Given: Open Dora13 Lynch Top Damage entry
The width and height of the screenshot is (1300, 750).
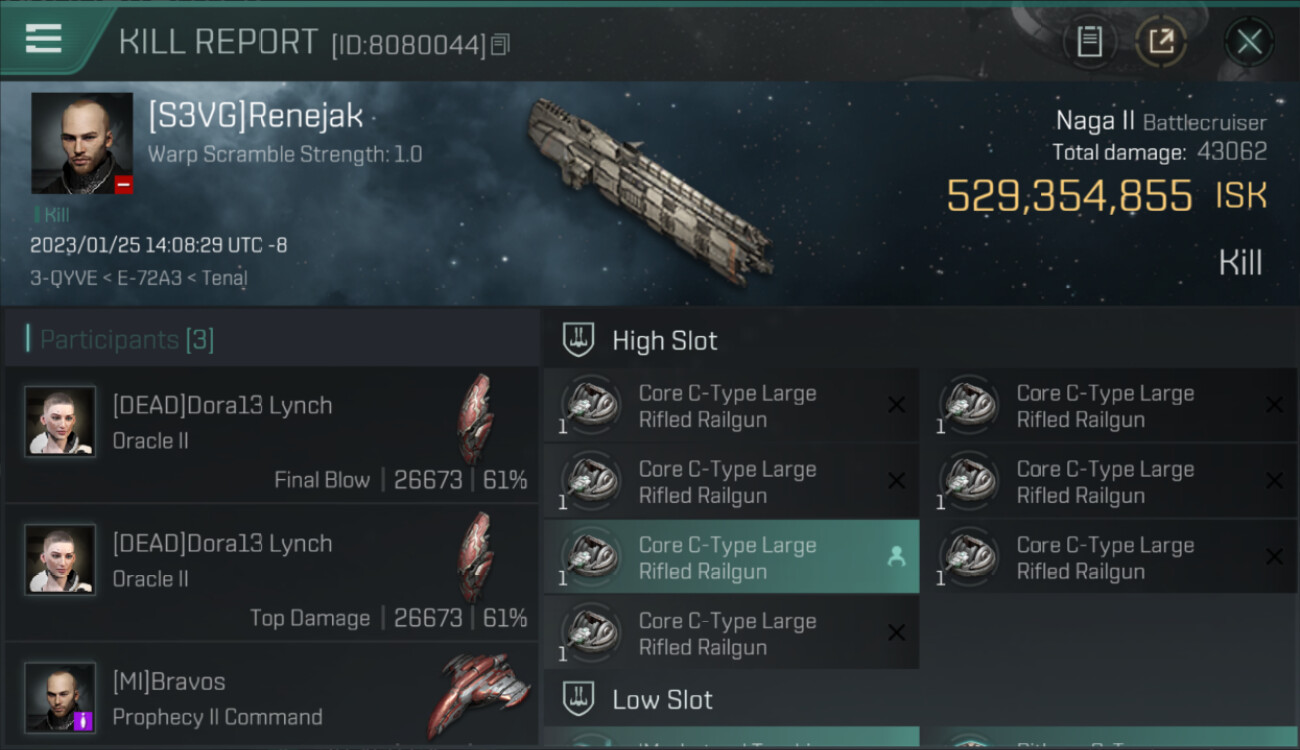Looking at the screenshot, I should pos(271,574).
